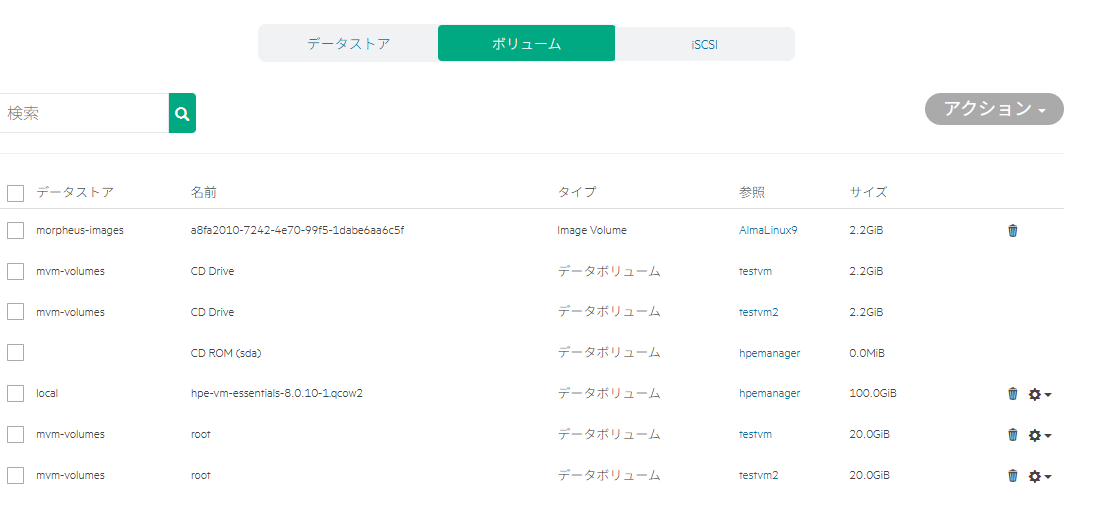The height and width of the screenshot is (515, 1093).
Task: Expand the アクション dropdown button
Action: [993, 109]
